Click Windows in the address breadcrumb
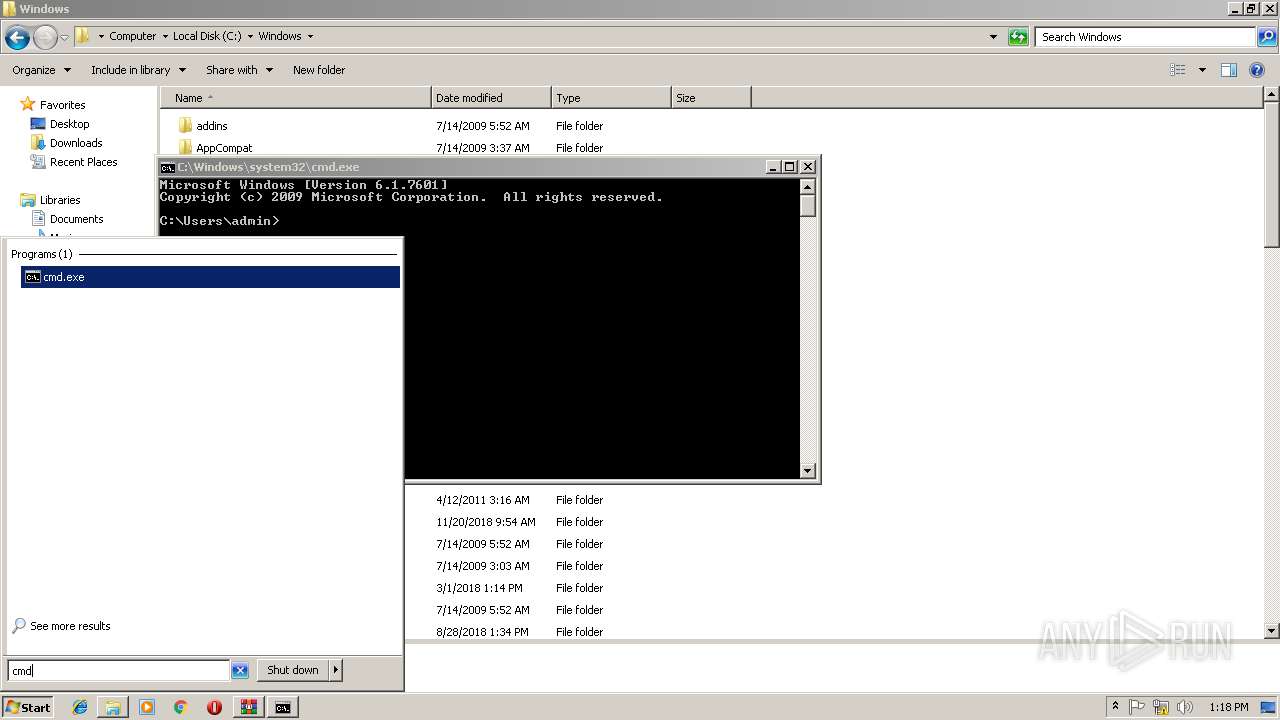This screenshot has height=720, width=1280. pyautogui.click(x=280, y=36)
